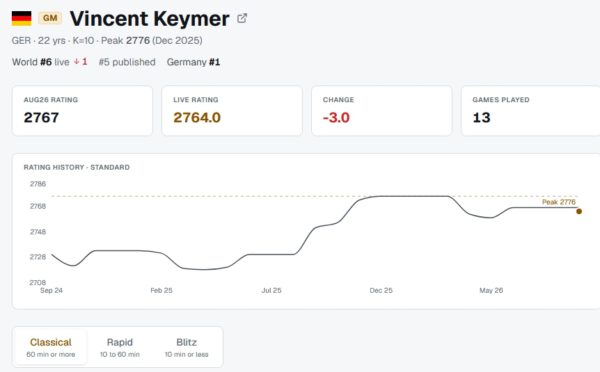This screenshot has width=600, height=372.
Task: Click the World #6 live ranking text
Action: 41,62
